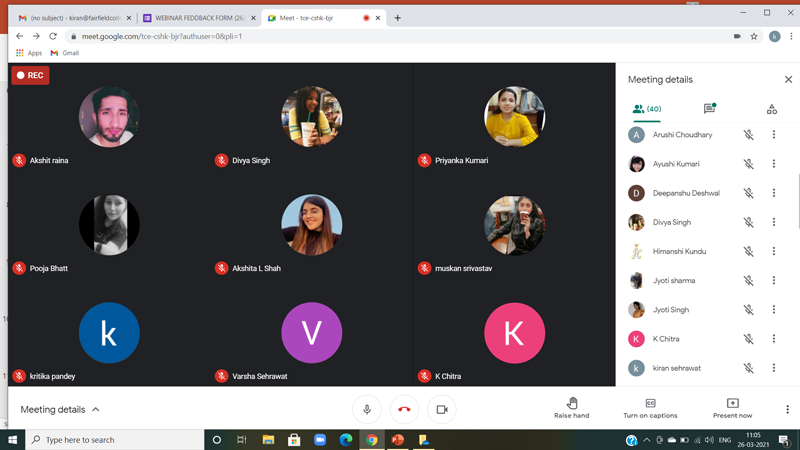Open Gmail bookmark link
800x450 pixels.
65,53
